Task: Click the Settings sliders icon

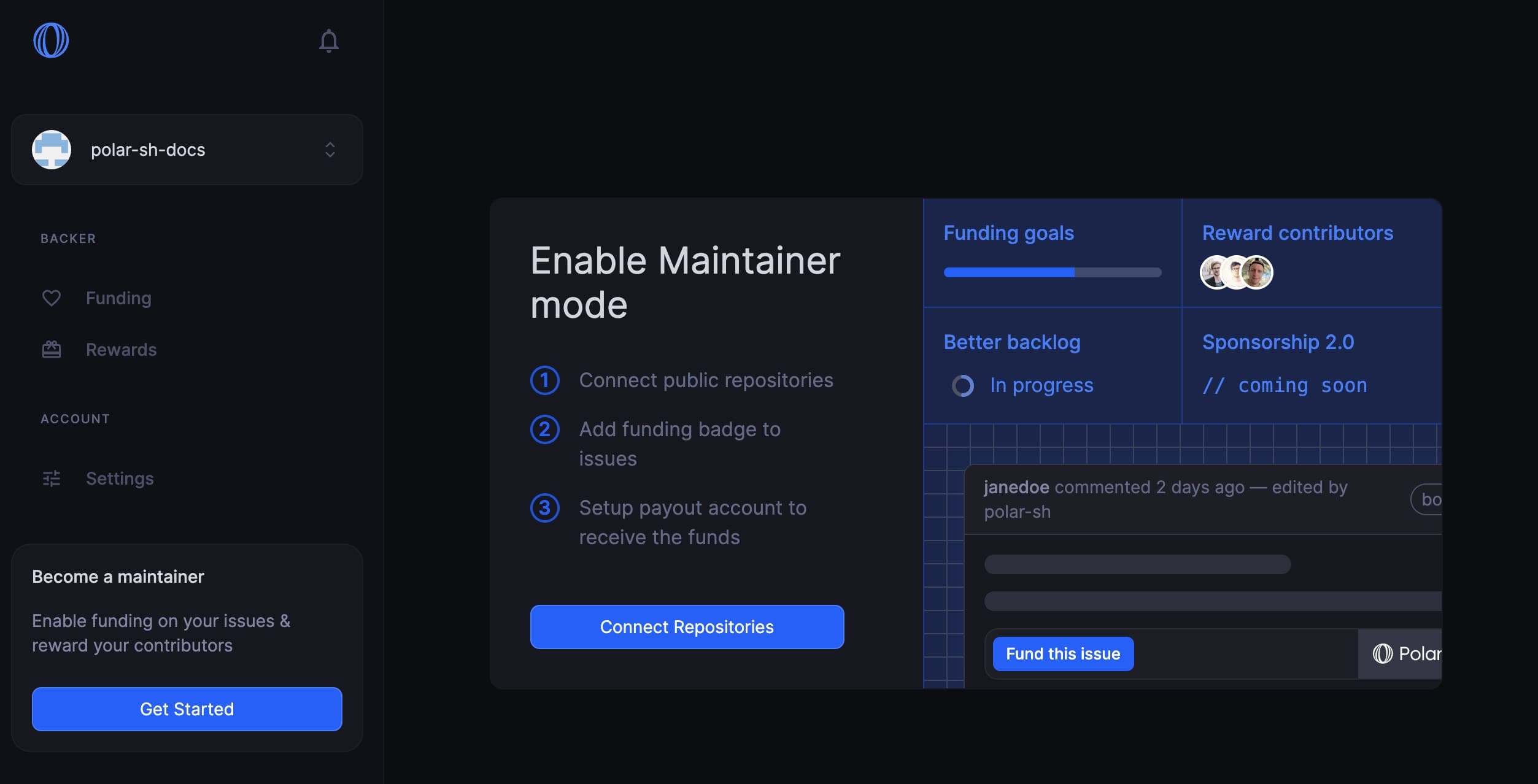Action: (52, 478)
